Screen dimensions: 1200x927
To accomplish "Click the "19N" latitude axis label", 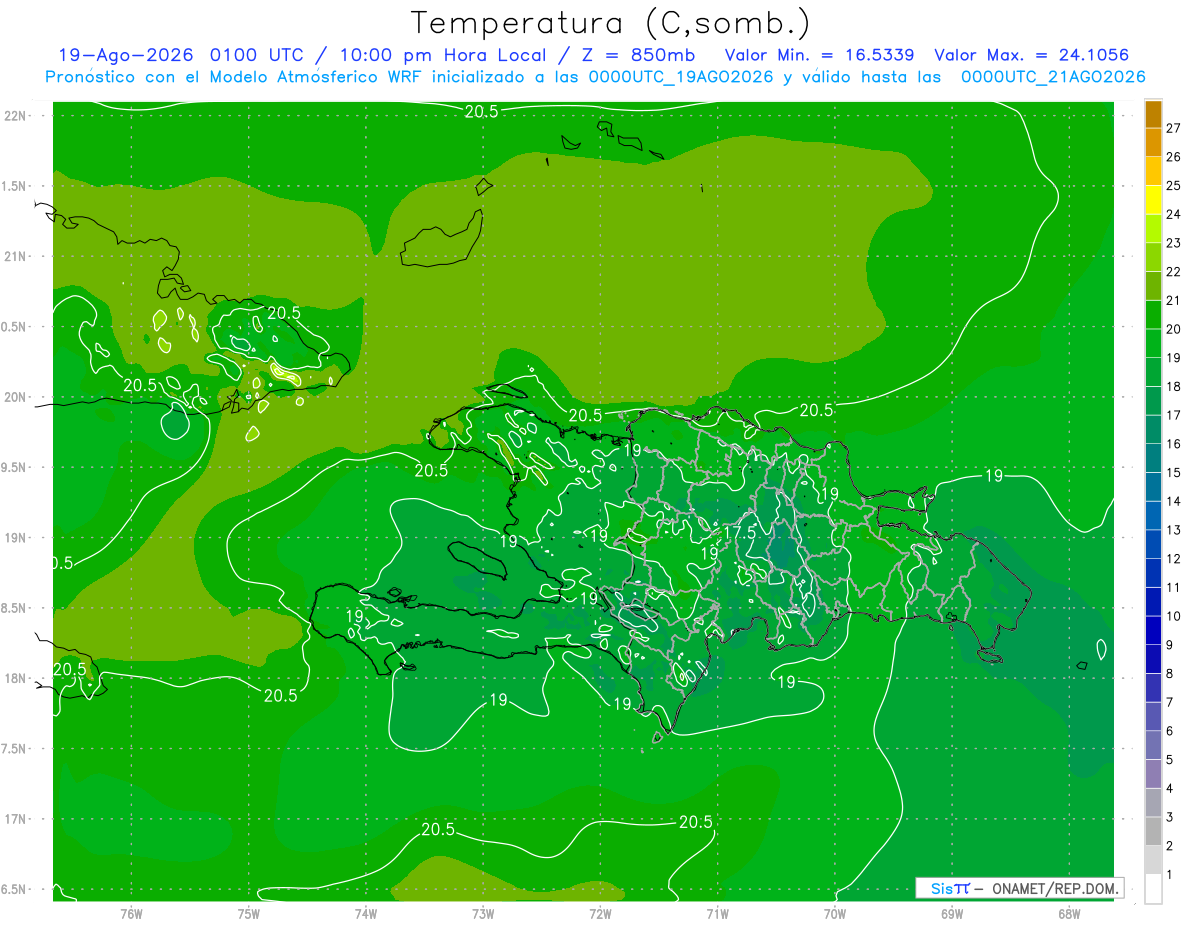I will [15, 538].
